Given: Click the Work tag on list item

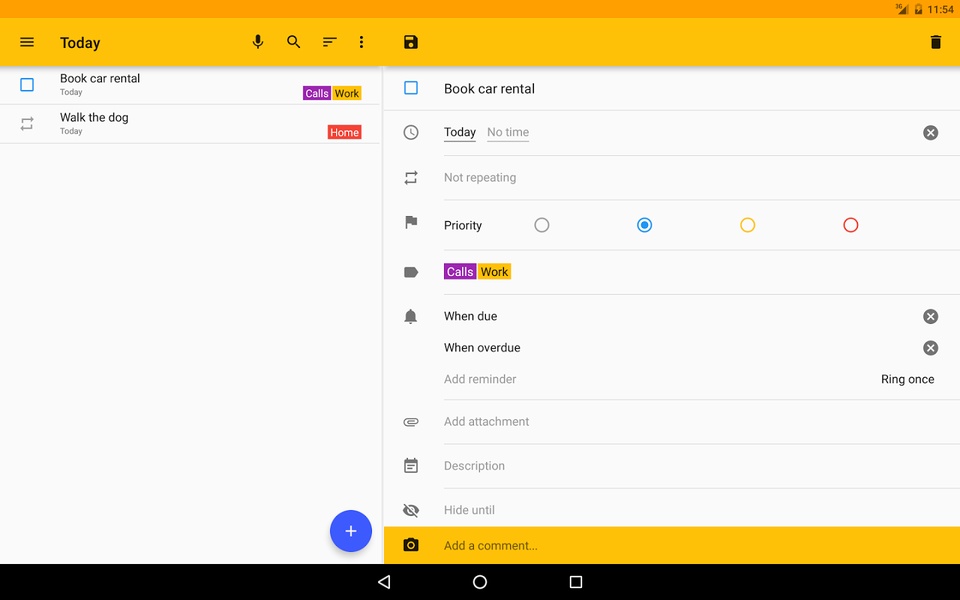Looking at the screenshot, I should point(347,93).
